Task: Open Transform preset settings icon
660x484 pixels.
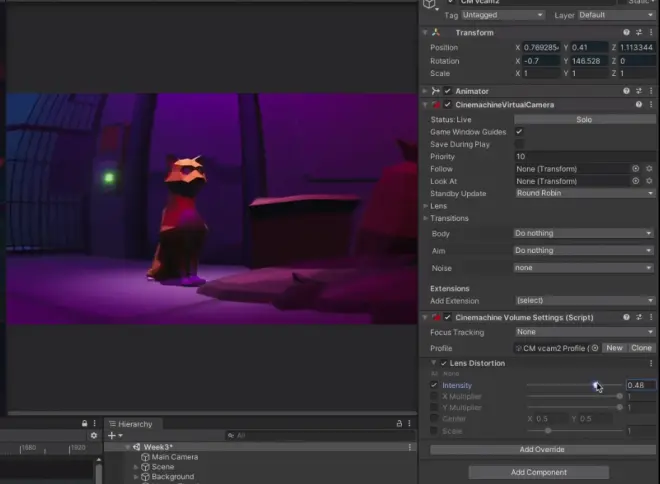Action: (x=639, y=32)
